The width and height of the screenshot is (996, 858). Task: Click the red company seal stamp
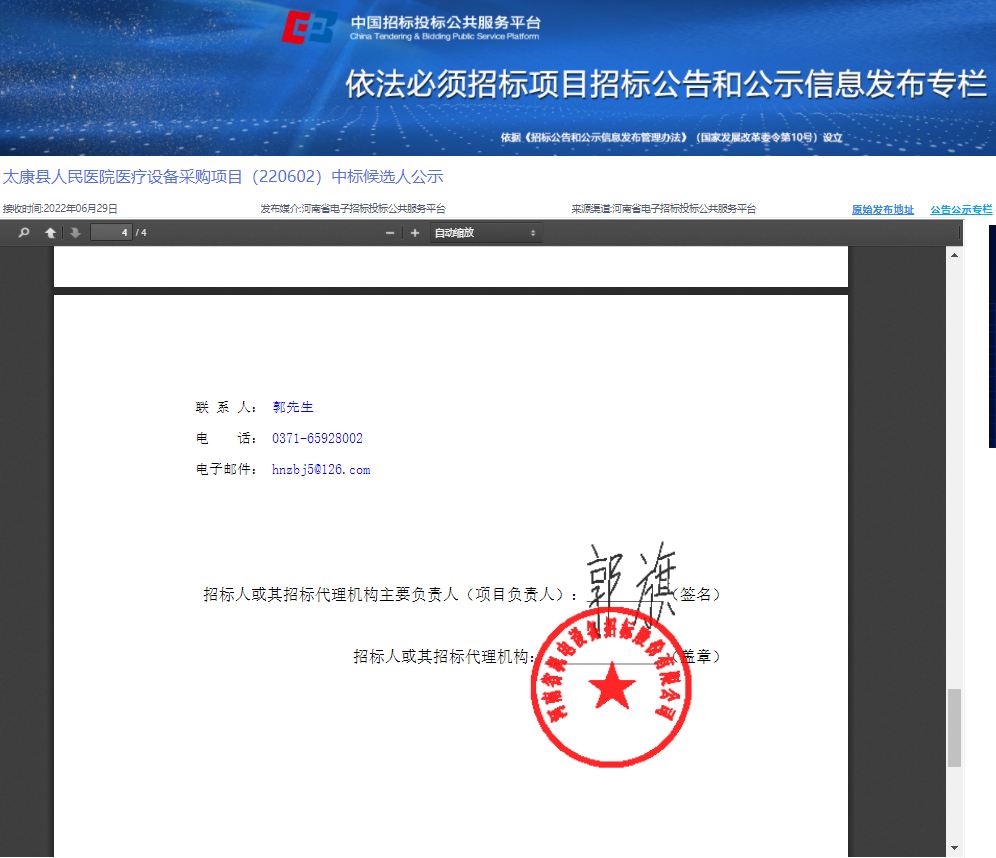coord(612,688)
